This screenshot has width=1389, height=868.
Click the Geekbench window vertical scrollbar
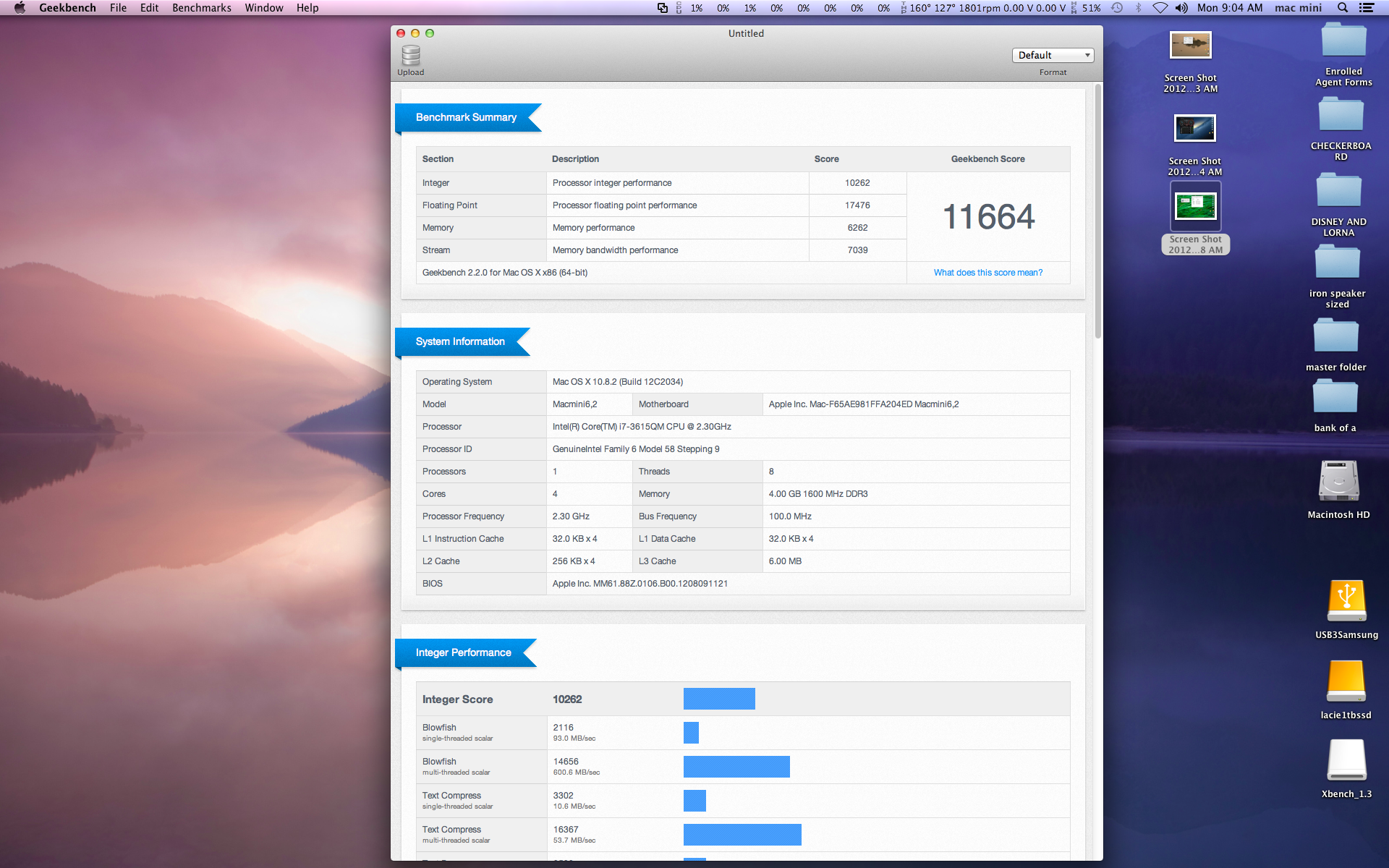1097,211
